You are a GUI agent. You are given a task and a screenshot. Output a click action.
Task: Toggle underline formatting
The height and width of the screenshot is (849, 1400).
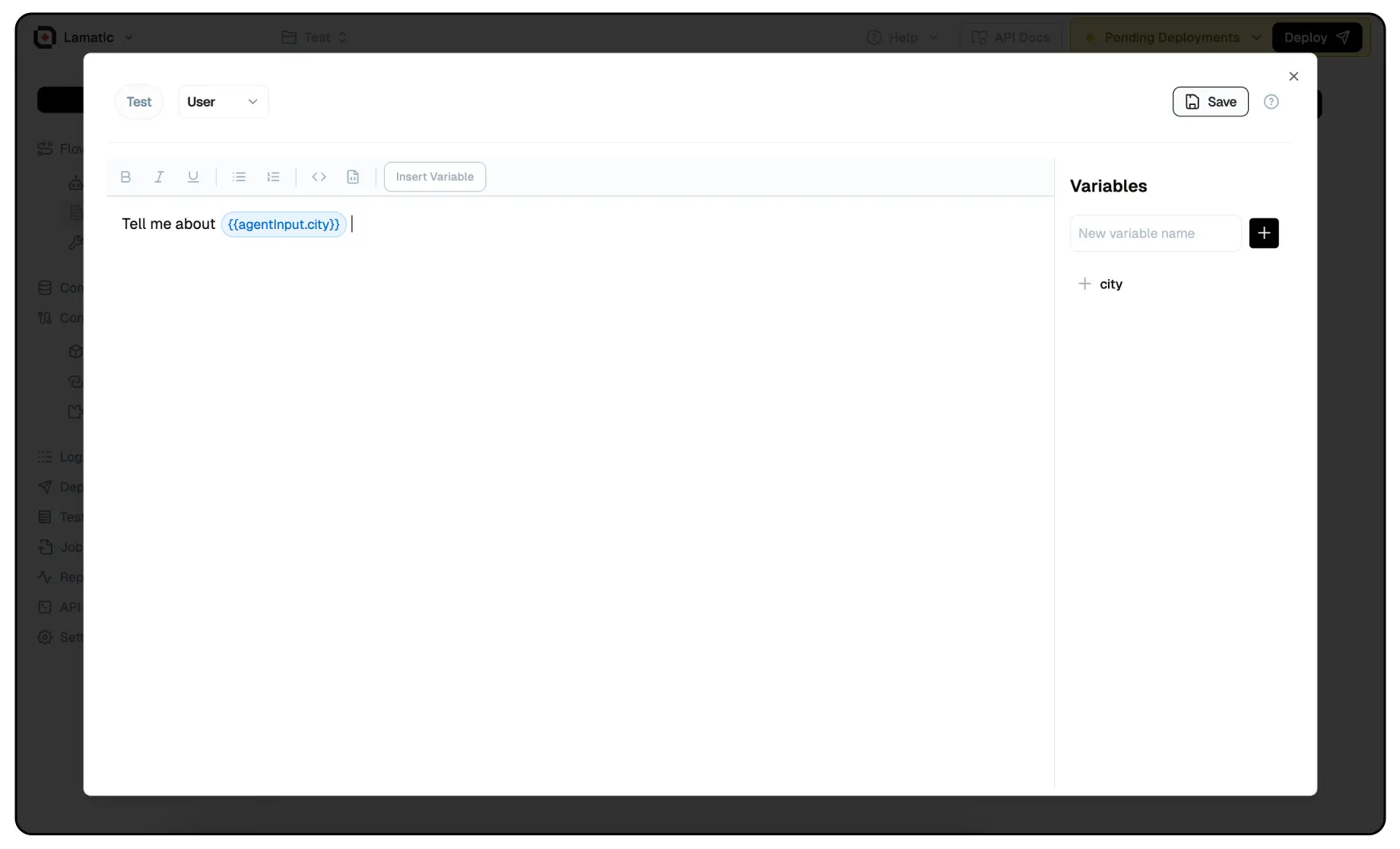[193, 176]
